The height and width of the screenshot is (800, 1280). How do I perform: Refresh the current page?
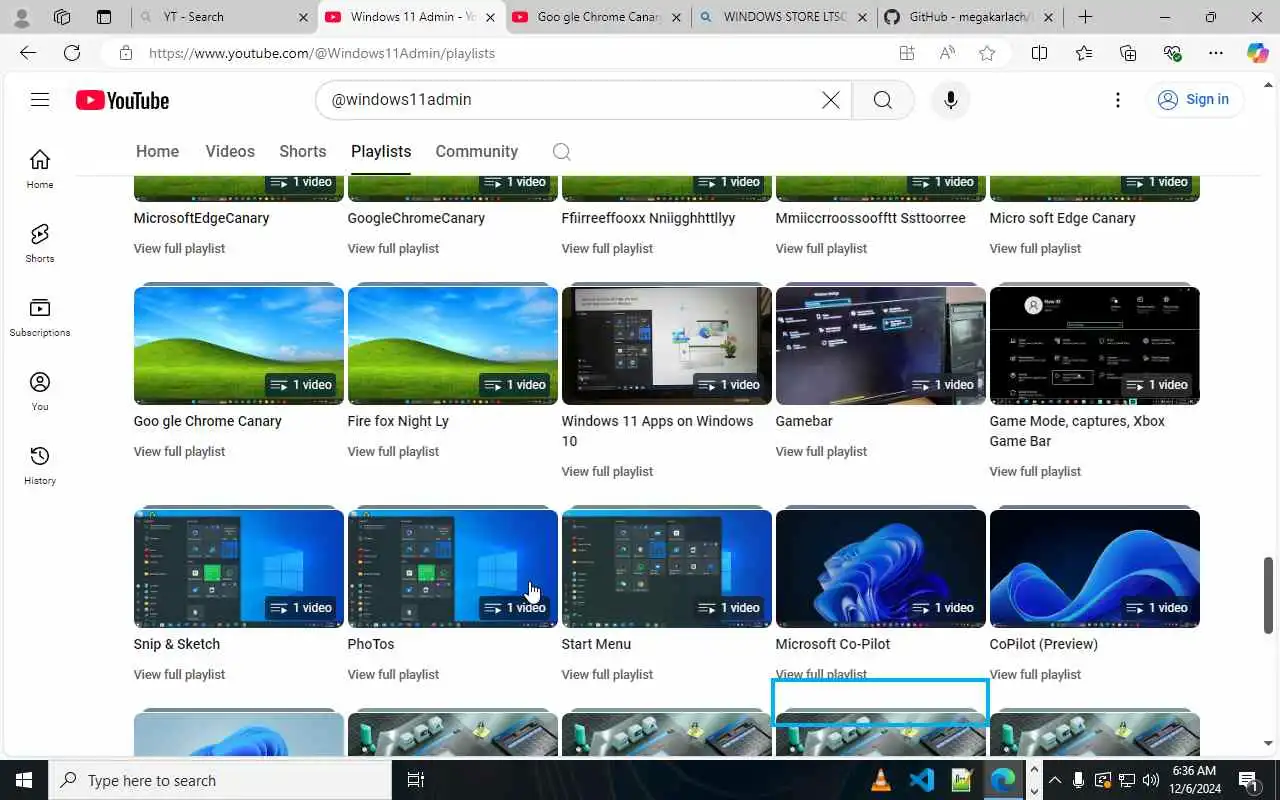coord(72,53)
